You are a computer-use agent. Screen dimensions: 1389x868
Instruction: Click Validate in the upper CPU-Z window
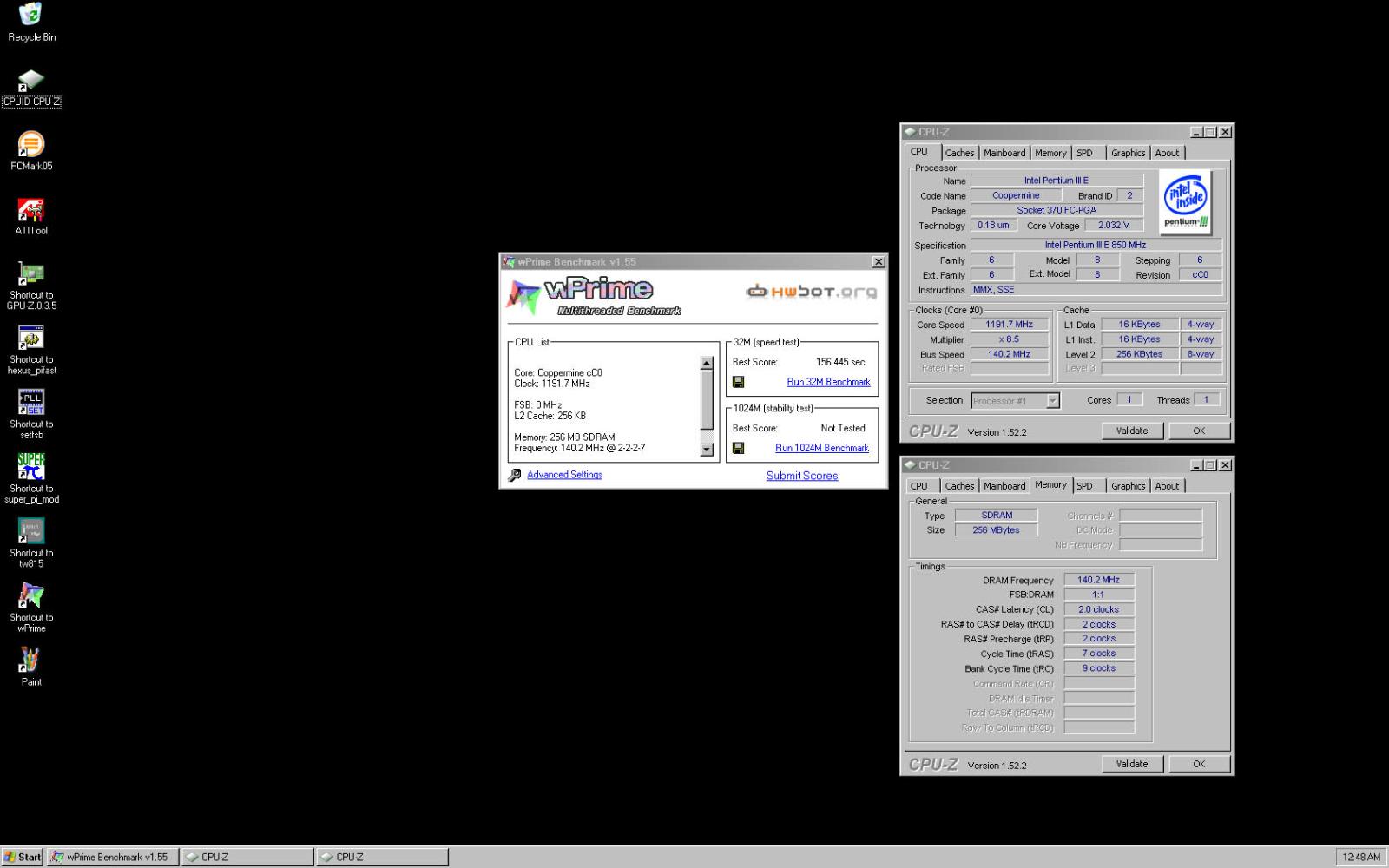1131,431
